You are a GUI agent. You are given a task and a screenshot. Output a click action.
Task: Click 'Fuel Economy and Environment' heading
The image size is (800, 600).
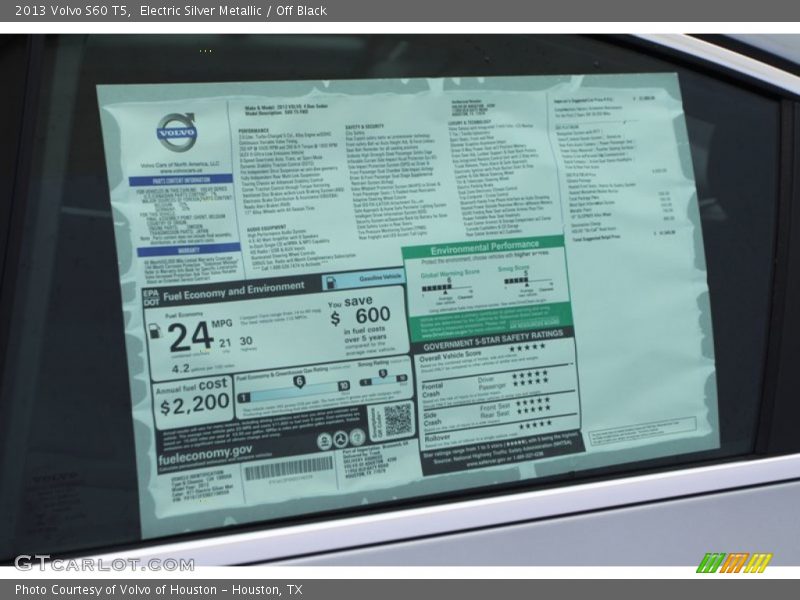click(x=234, y=291)
